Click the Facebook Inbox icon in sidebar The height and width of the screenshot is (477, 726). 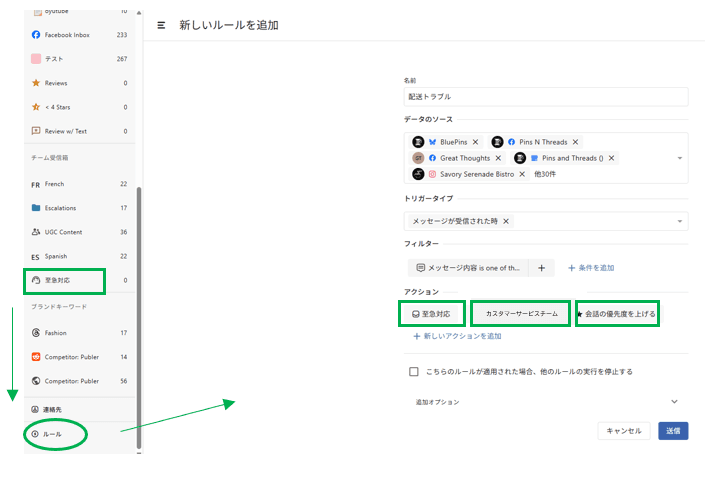click(36, 35)
